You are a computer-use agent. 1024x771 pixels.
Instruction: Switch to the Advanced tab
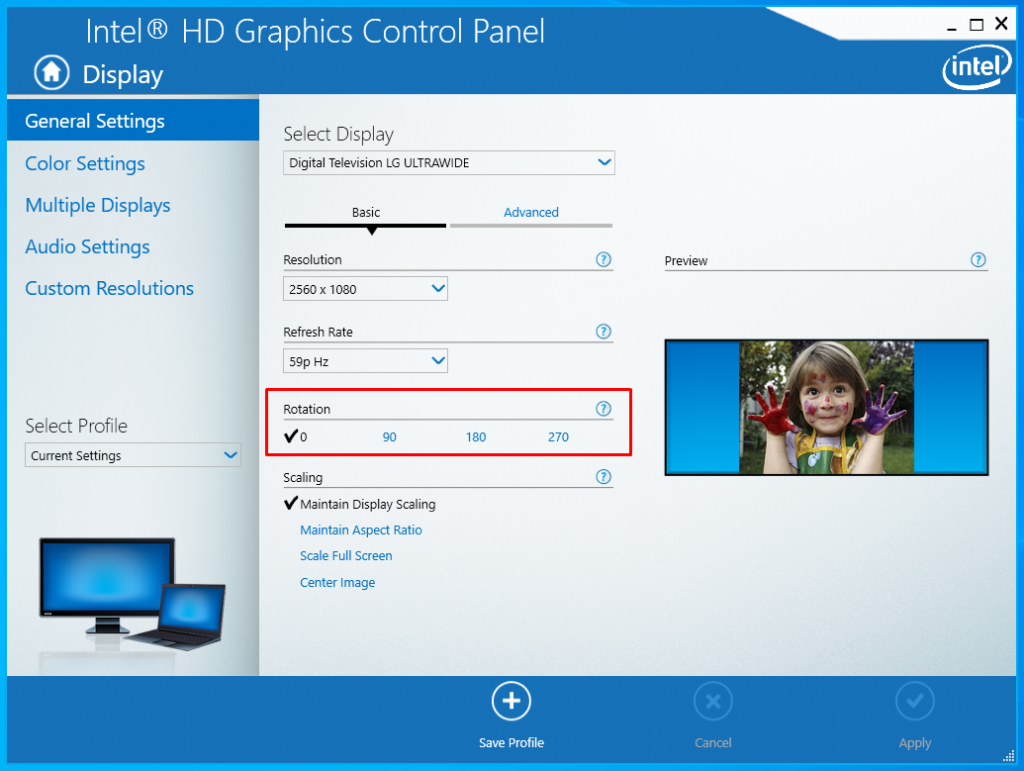(x=531, y=213)
